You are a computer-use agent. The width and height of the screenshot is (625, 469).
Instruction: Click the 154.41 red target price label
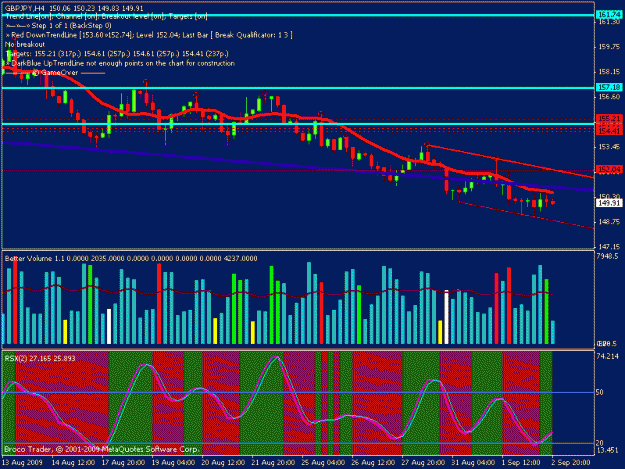pos(609,131)
